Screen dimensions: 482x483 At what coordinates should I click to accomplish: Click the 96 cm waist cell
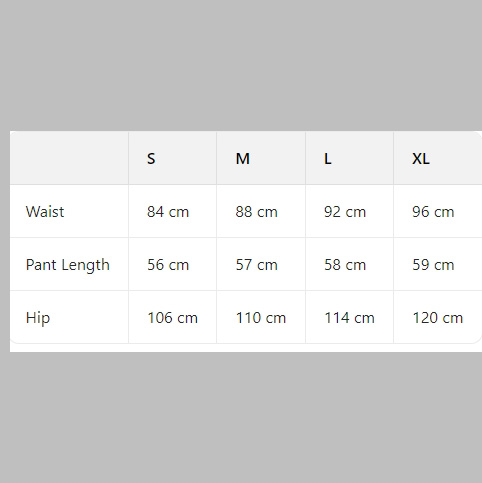438,211
